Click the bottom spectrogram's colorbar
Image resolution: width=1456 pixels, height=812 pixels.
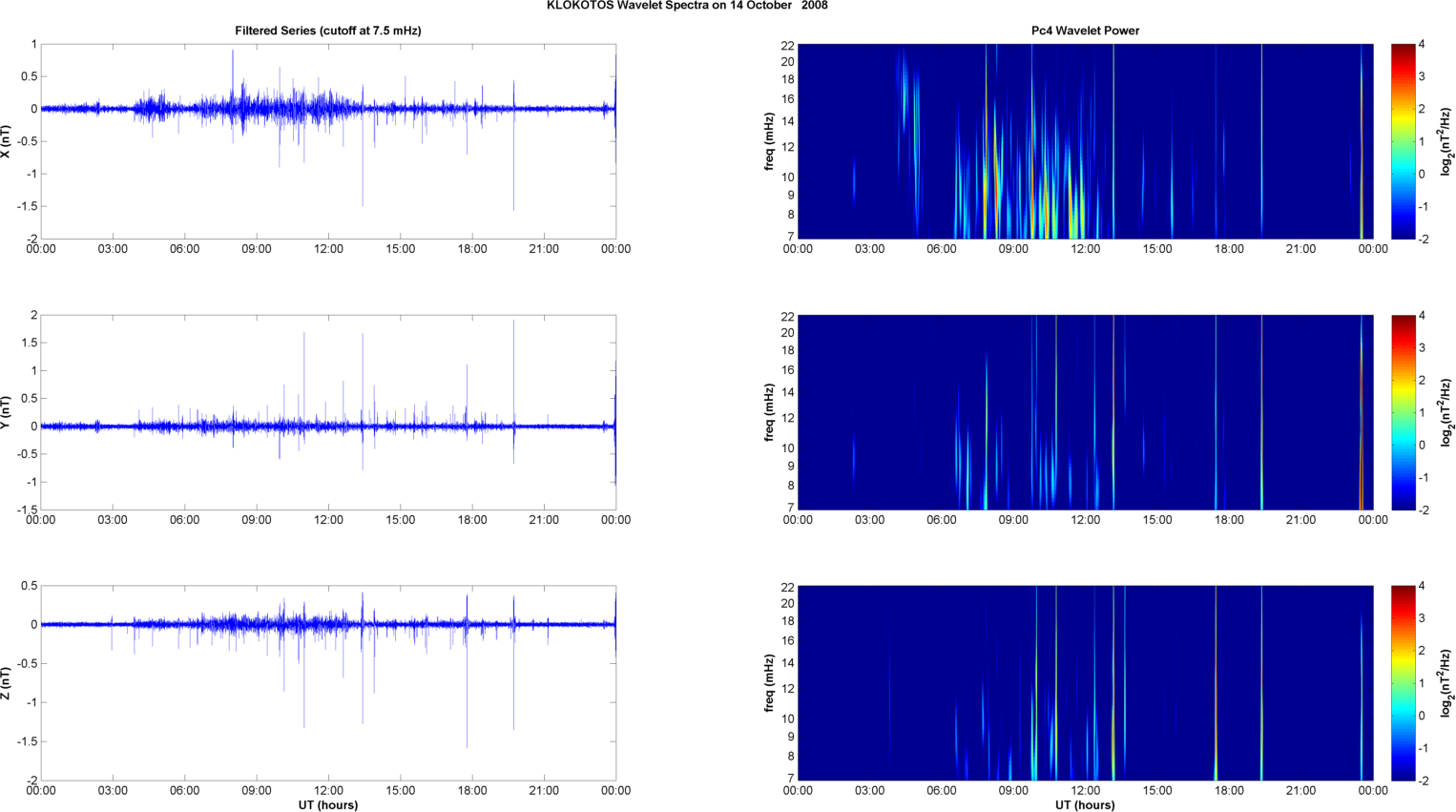(1403, 682)
